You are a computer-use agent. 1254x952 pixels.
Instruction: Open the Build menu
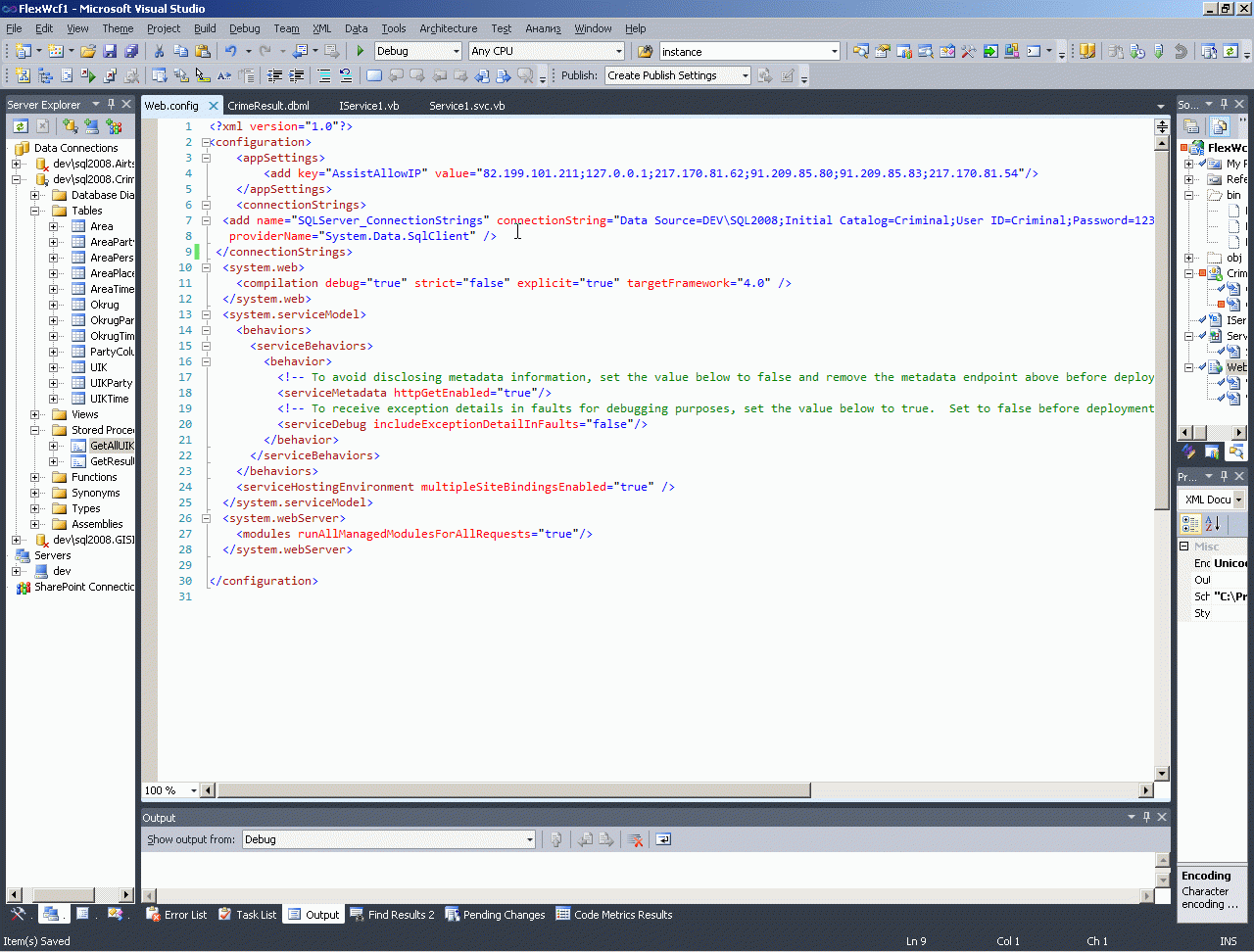[205, 28]
